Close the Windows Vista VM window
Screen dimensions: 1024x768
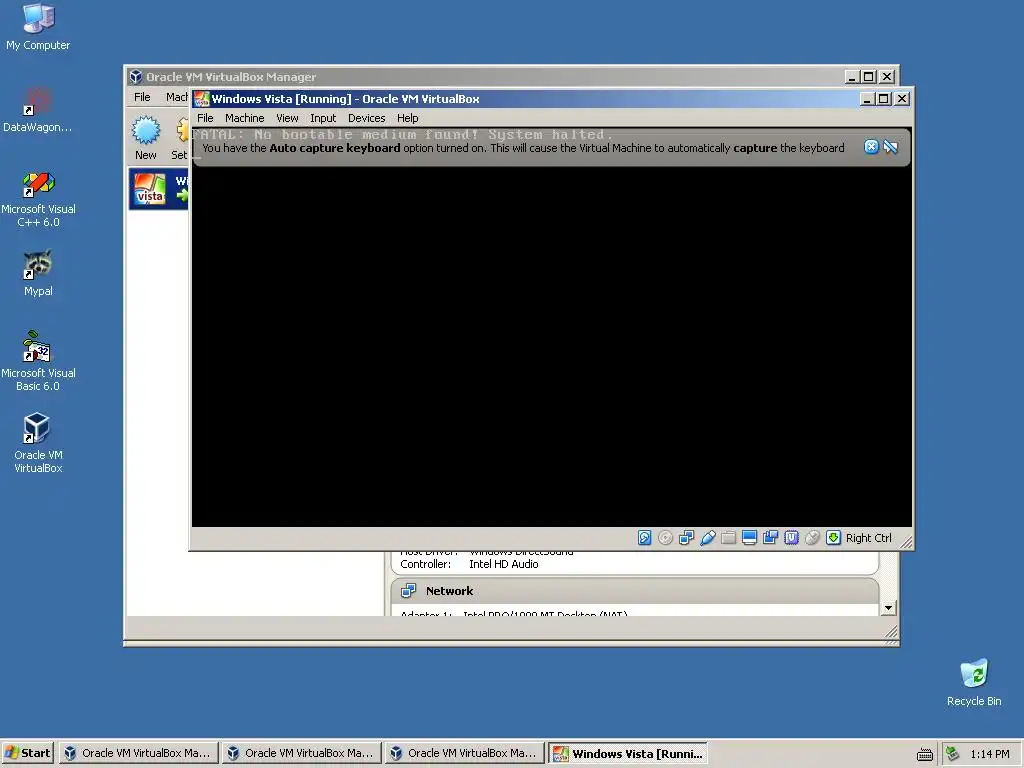click(x=902, y=99)
